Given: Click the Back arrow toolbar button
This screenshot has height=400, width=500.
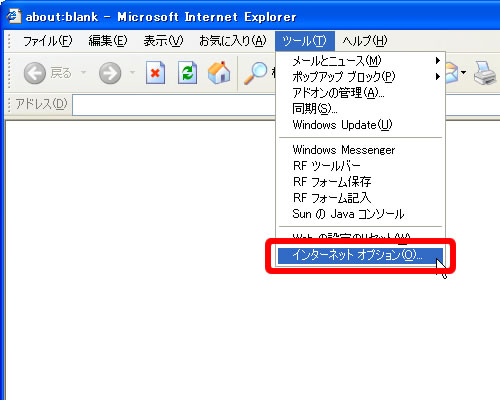Looking at the screenshot, I should click(35, 73).
